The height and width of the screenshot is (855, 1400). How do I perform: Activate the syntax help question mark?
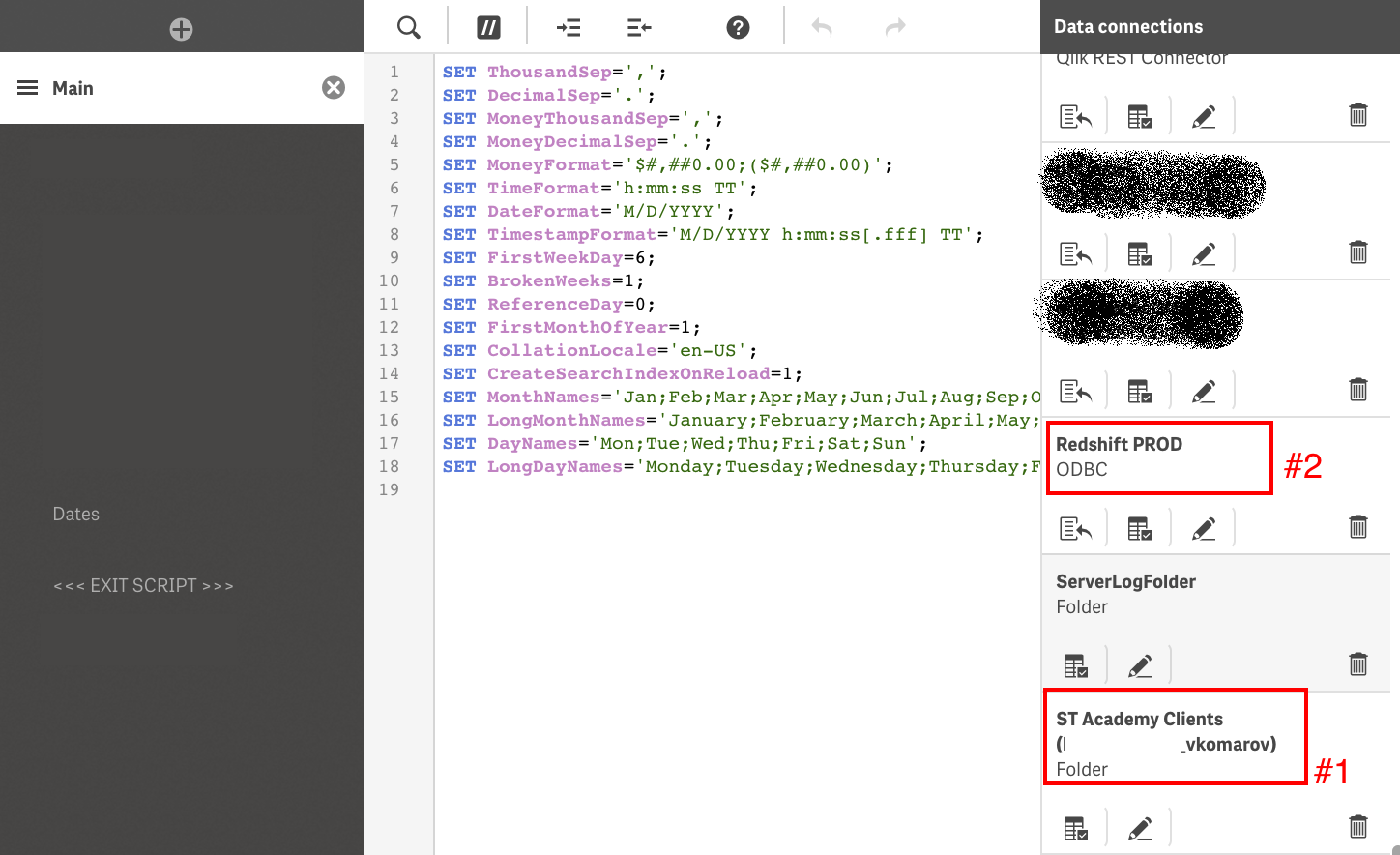(x=738, y=27)
